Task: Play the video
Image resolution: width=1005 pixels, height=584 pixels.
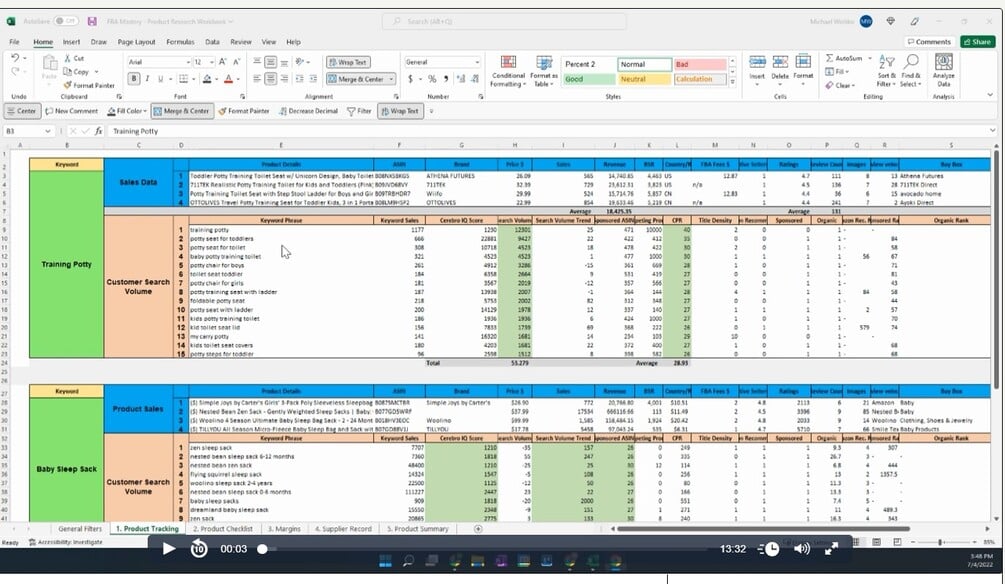Action: (169, 549)
